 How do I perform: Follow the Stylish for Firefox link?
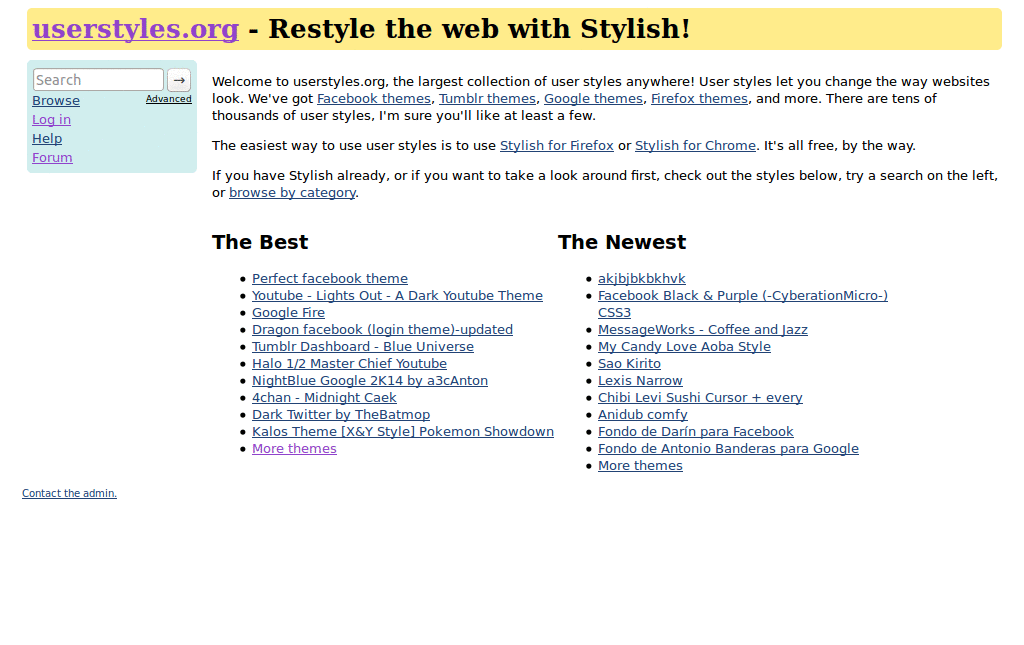click(x=556, y=146)
